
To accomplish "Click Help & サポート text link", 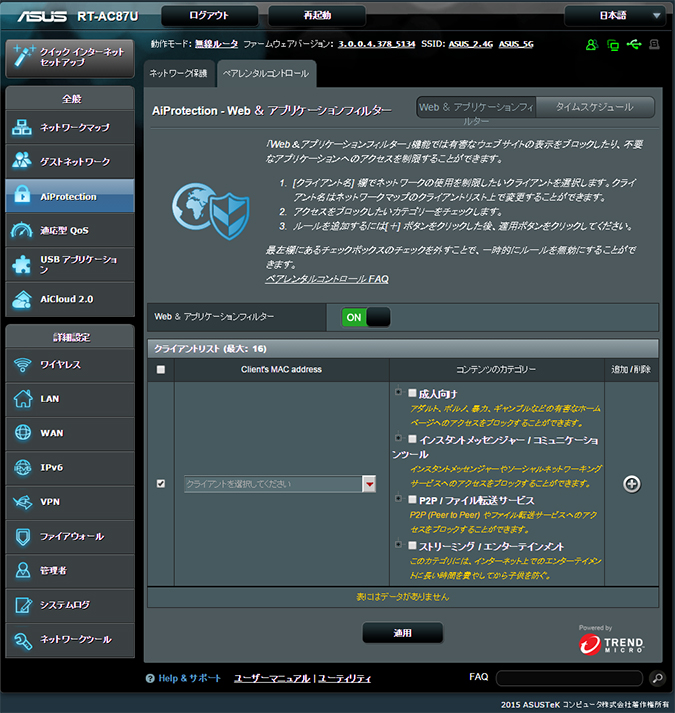I will 189,678.
